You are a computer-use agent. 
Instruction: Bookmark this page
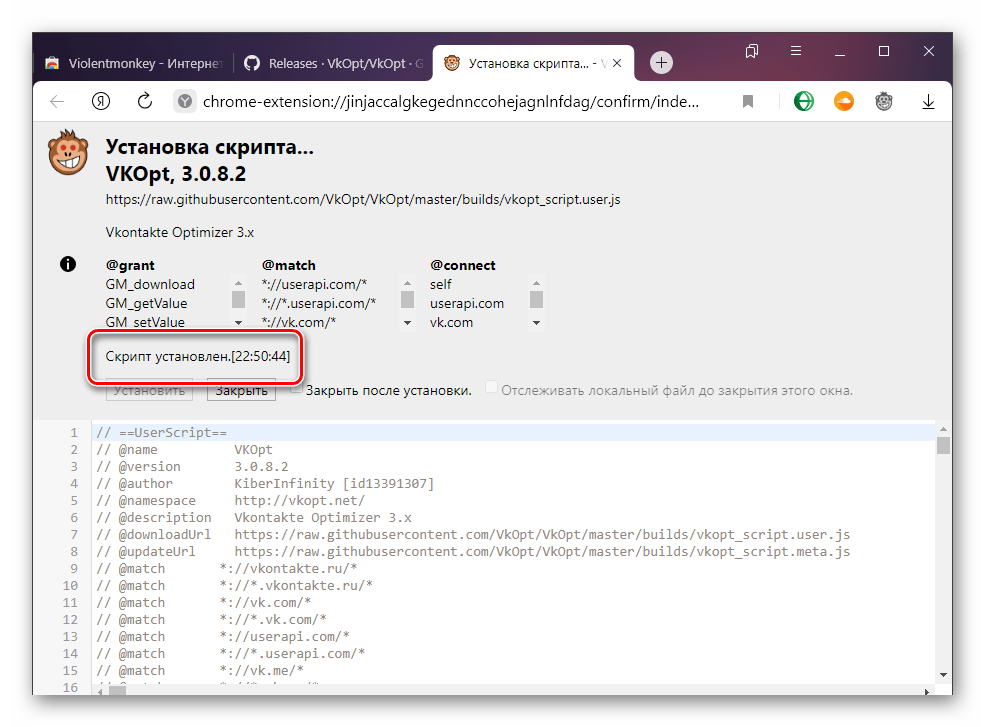[748, 101]
